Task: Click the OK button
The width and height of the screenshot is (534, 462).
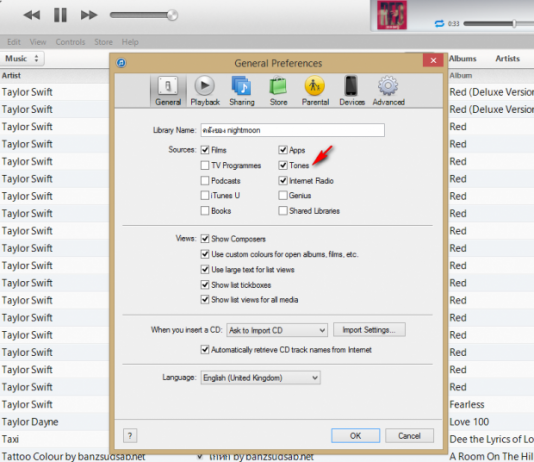Action: (355, 436)
